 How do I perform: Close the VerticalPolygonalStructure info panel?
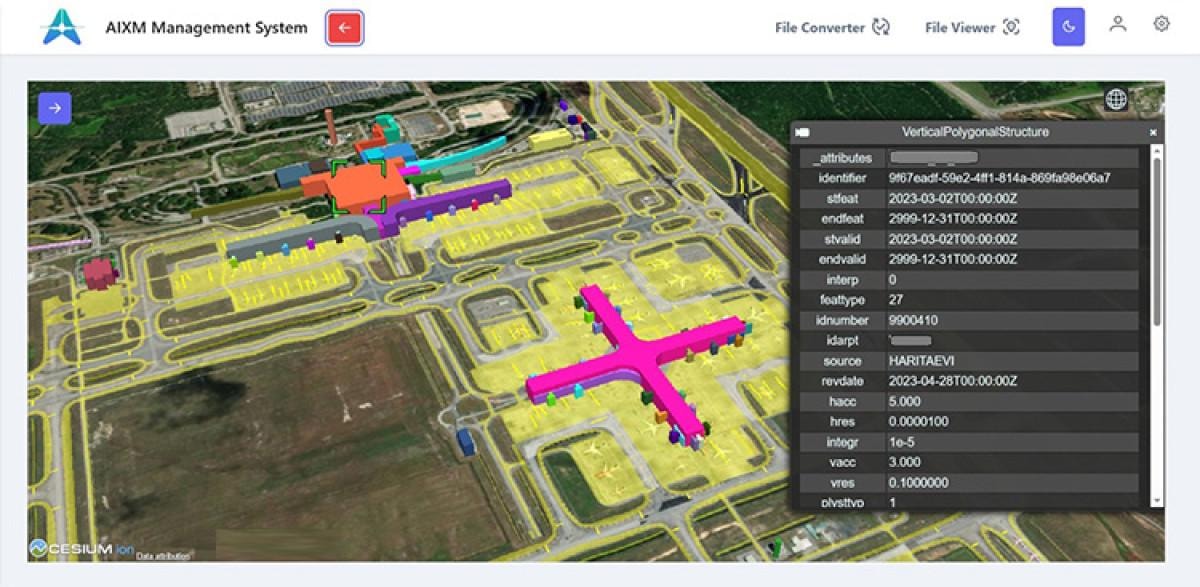[1152, 132]
